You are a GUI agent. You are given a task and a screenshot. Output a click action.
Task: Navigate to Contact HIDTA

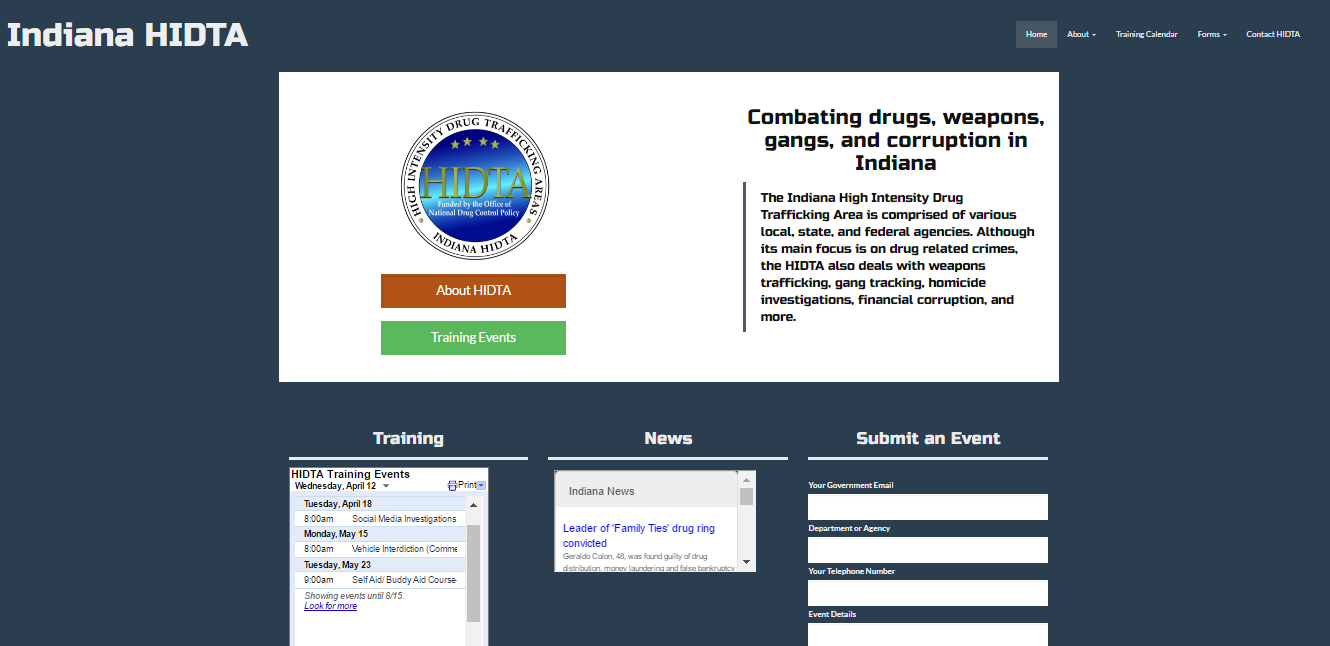tap(1273, 34)
